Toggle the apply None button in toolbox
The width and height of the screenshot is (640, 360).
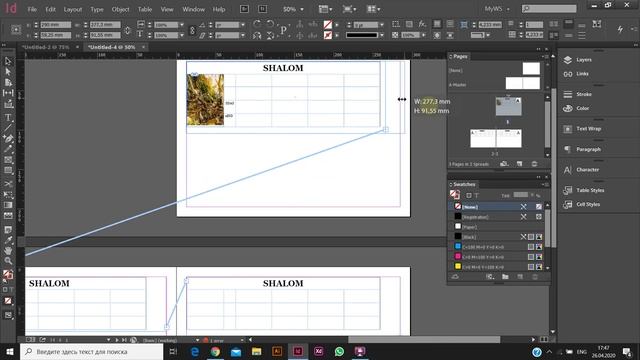click(8, 301)
